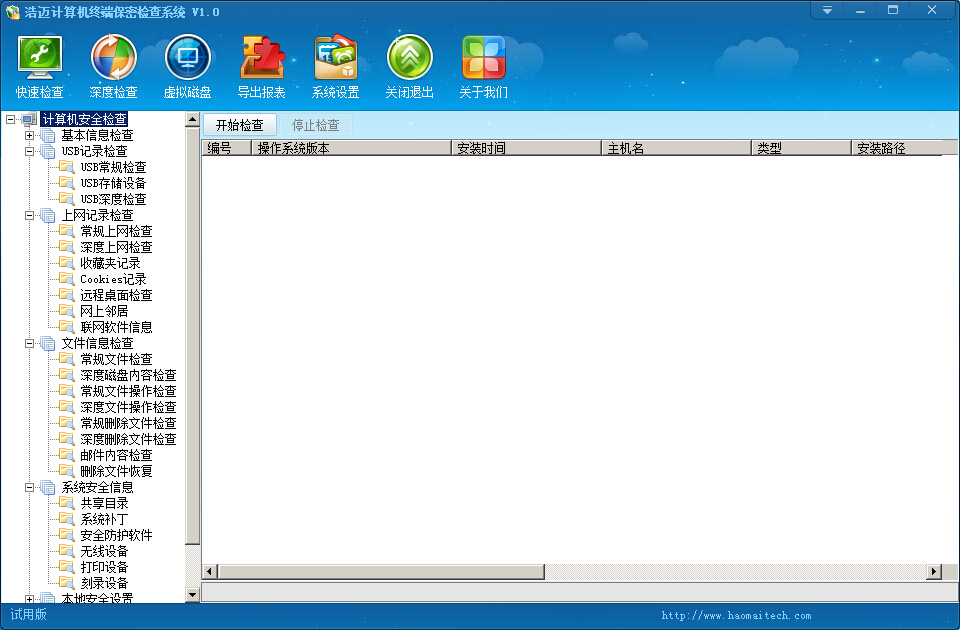
Task: Select 安全防护软件 tree item
Action: point(116,535)
